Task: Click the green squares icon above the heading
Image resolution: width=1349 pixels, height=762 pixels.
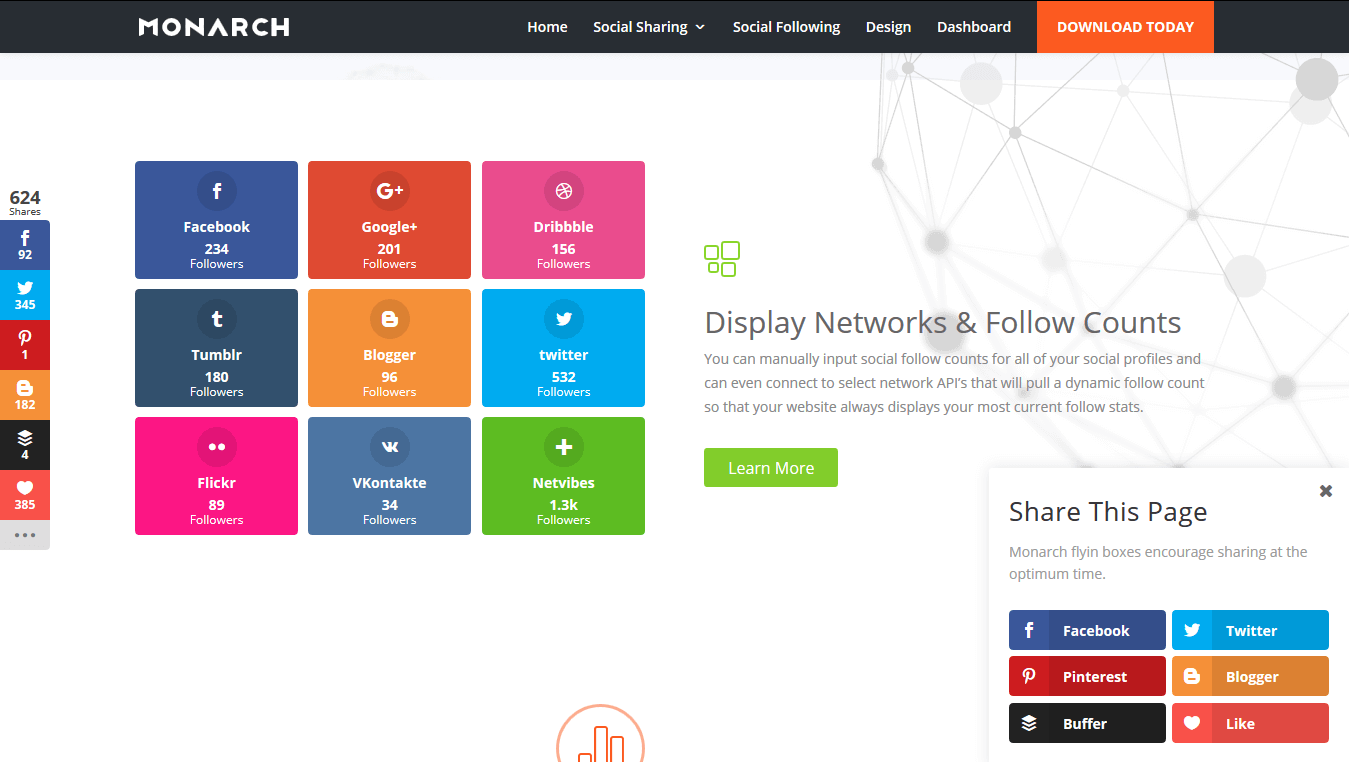Action: click(722, 259)
